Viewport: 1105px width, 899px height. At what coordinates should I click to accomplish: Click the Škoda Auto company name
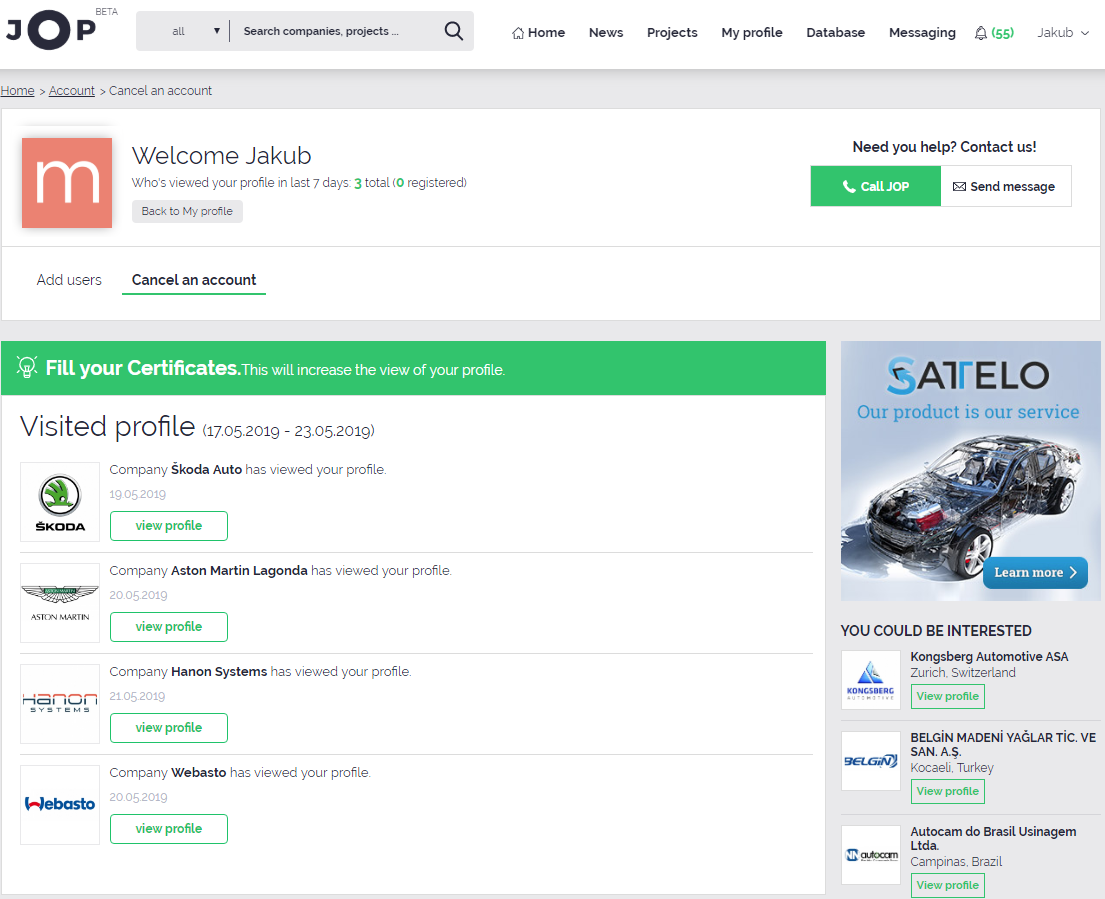coord(206,469)
